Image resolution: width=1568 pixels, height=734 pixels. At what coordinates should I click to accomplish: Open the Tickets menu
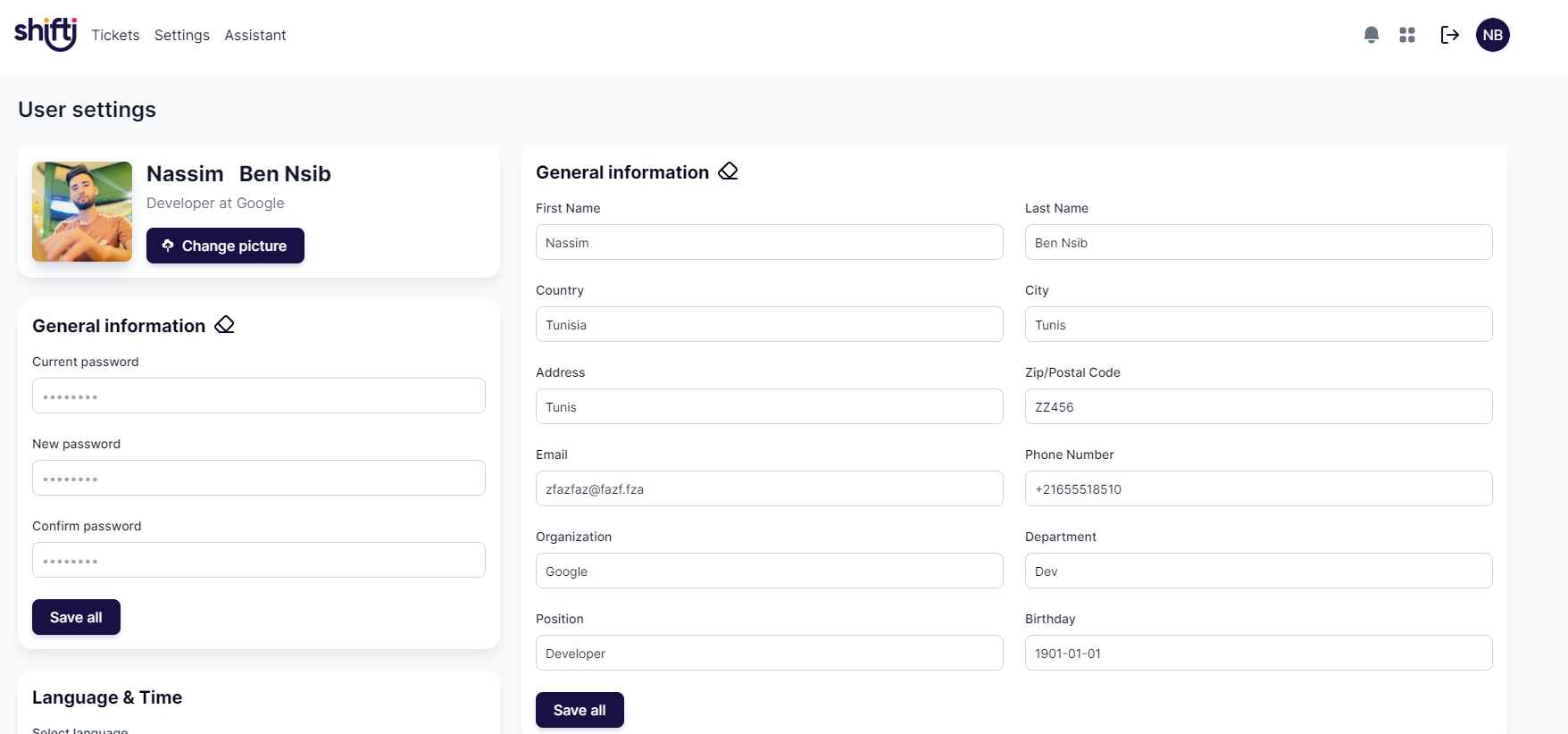click(x=115, y=35)
